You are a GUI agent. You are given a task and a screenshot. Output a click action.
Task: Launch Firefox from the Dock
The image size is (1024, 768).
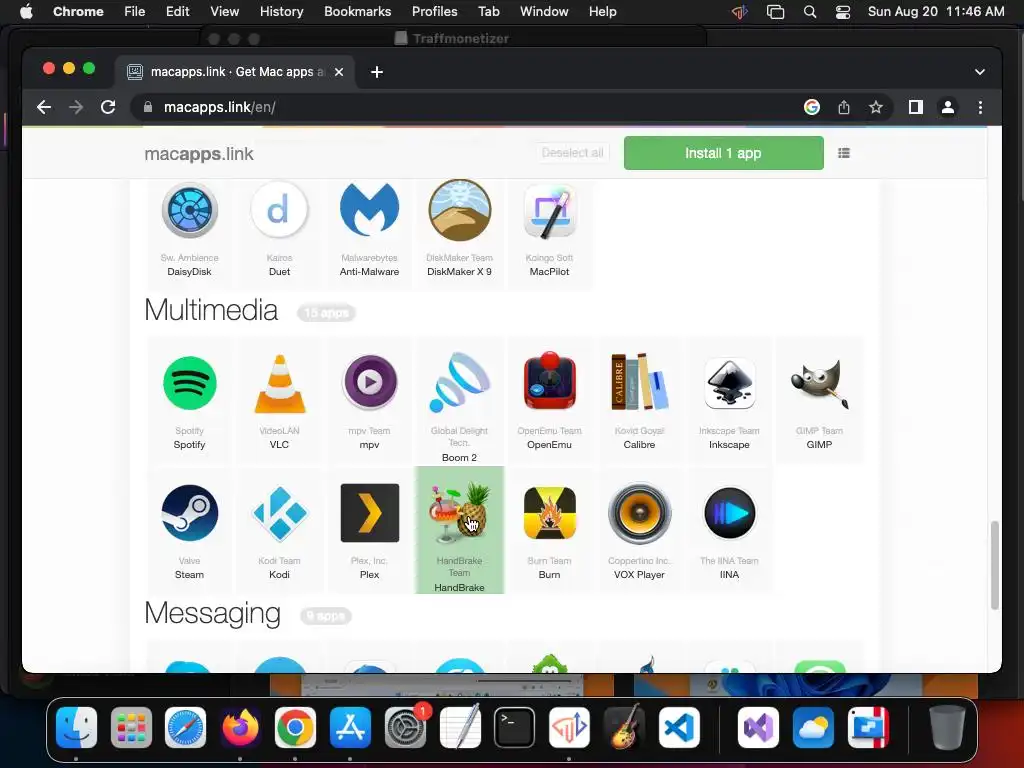pyautogui.click(x=240, y=727)
